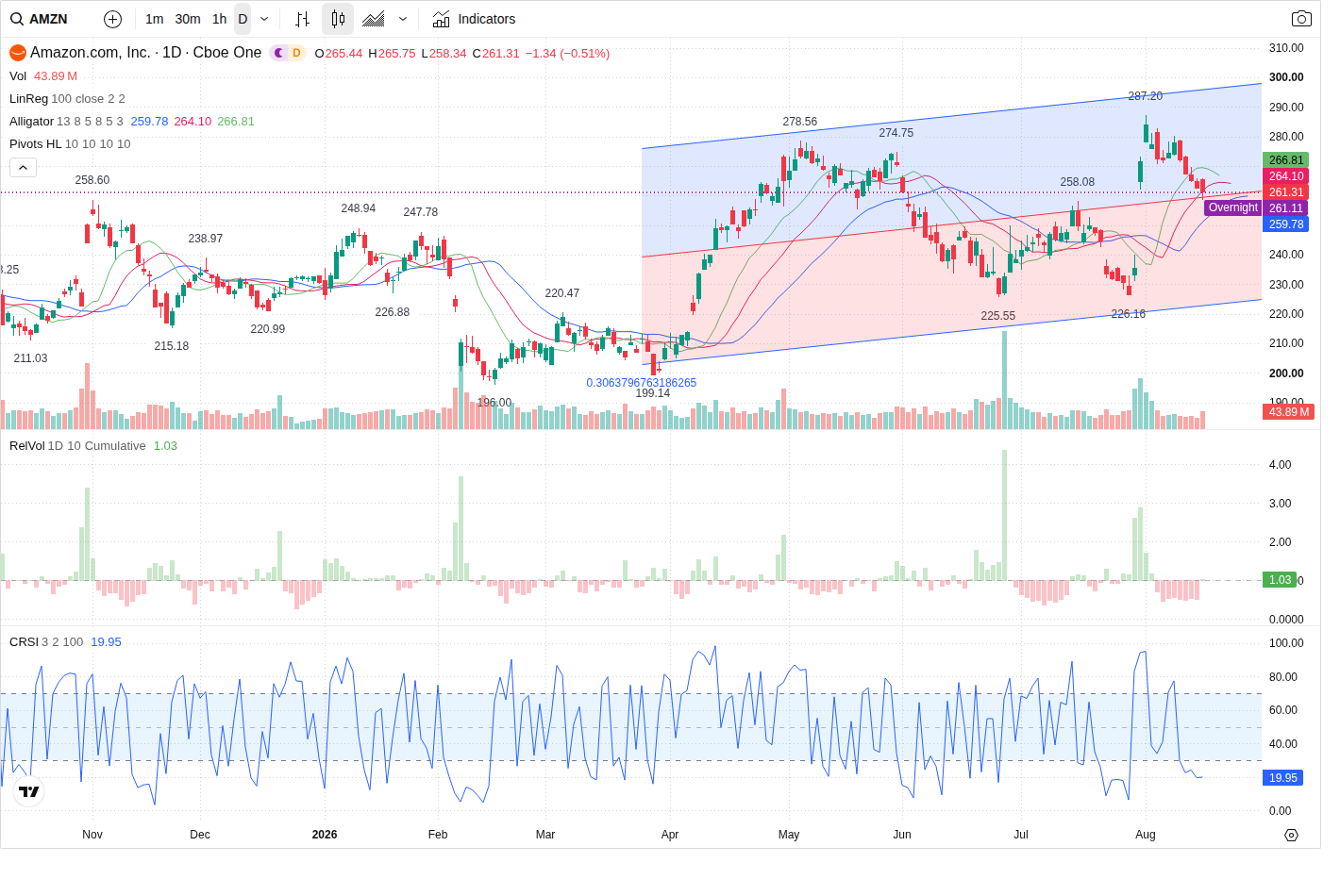Click the TradingView logo
Screen dimensions: 1340x896
29,791
